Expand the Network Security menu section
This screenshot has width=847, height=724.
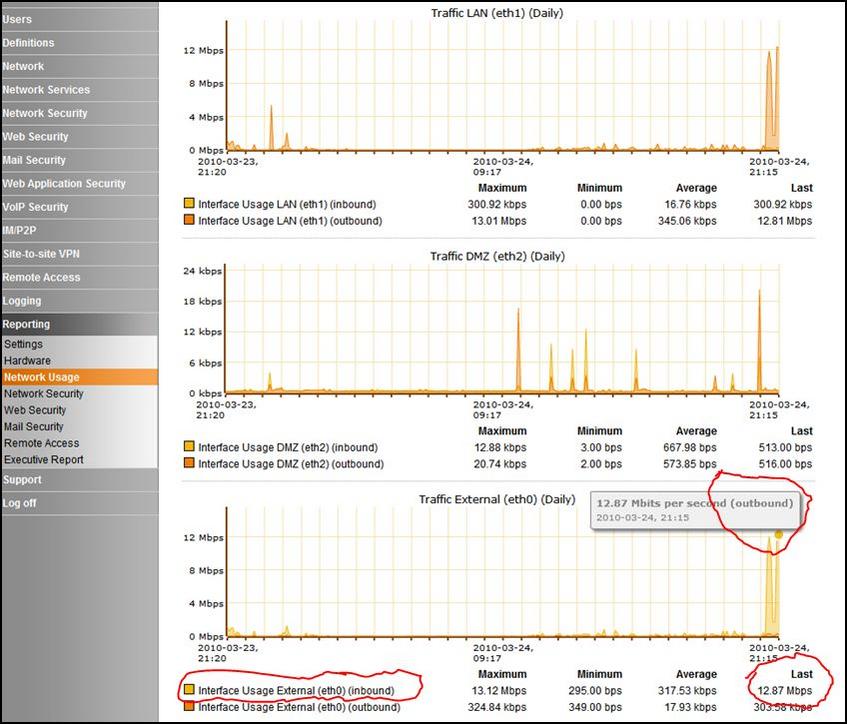click(x=45, y=113)
